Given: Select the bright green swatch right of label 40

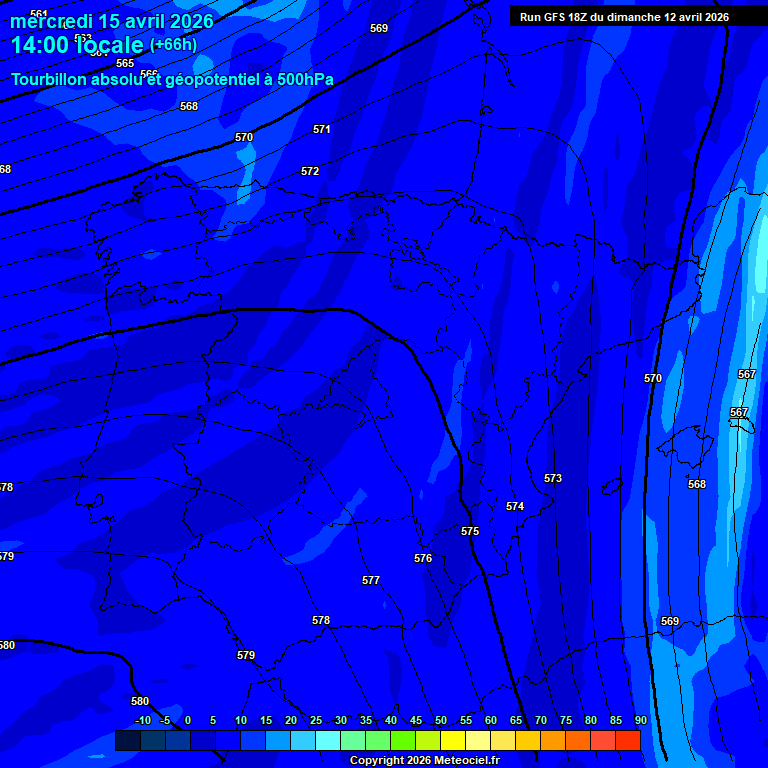Looking at the screenshot, I should (402, 740).
